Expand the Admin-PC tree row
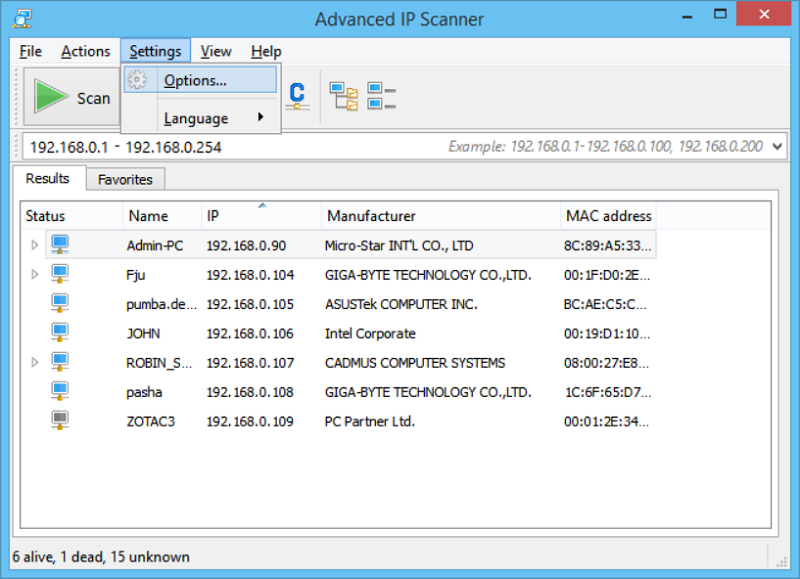 click(35, 245)
